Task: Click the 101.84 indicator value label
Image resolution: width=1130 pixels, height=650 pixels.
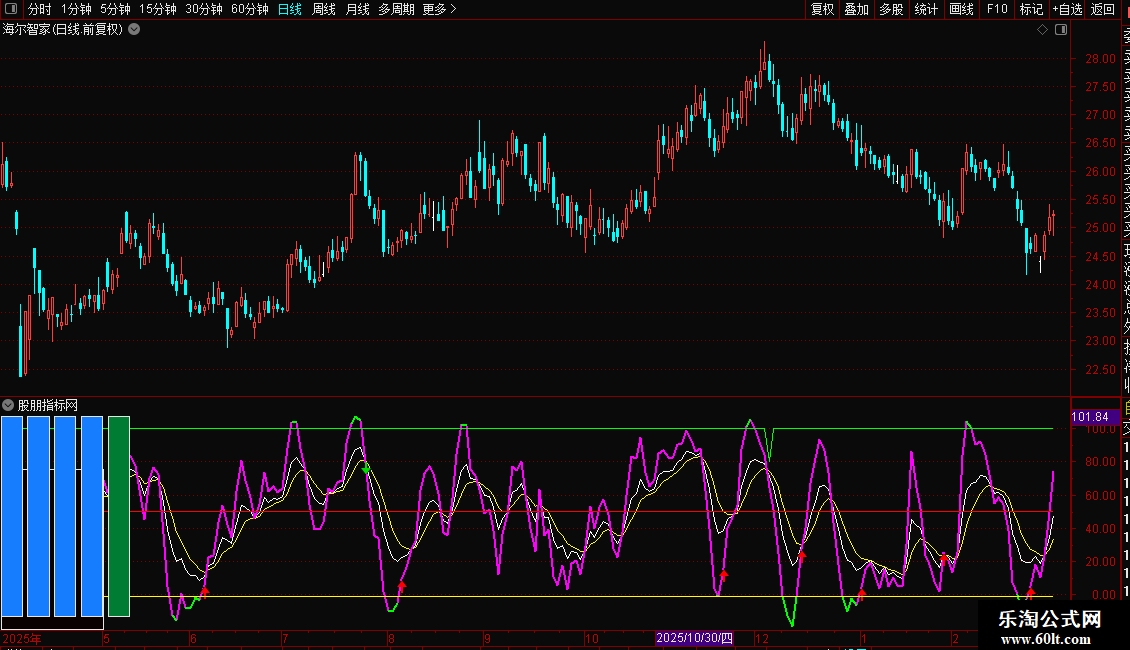Action: click(1089, 416)
